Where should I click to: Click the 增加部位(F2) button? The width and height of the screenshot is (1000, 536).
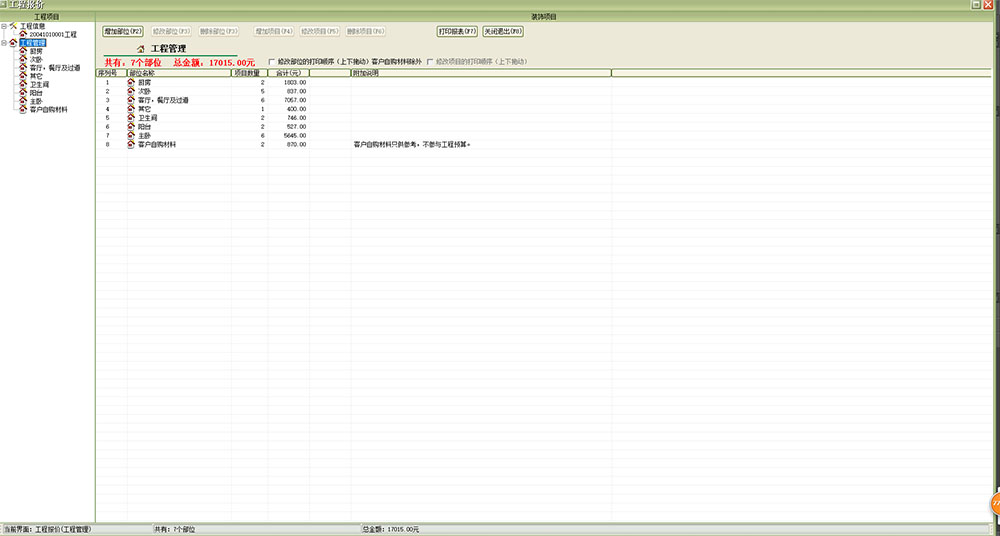[123, 31]
